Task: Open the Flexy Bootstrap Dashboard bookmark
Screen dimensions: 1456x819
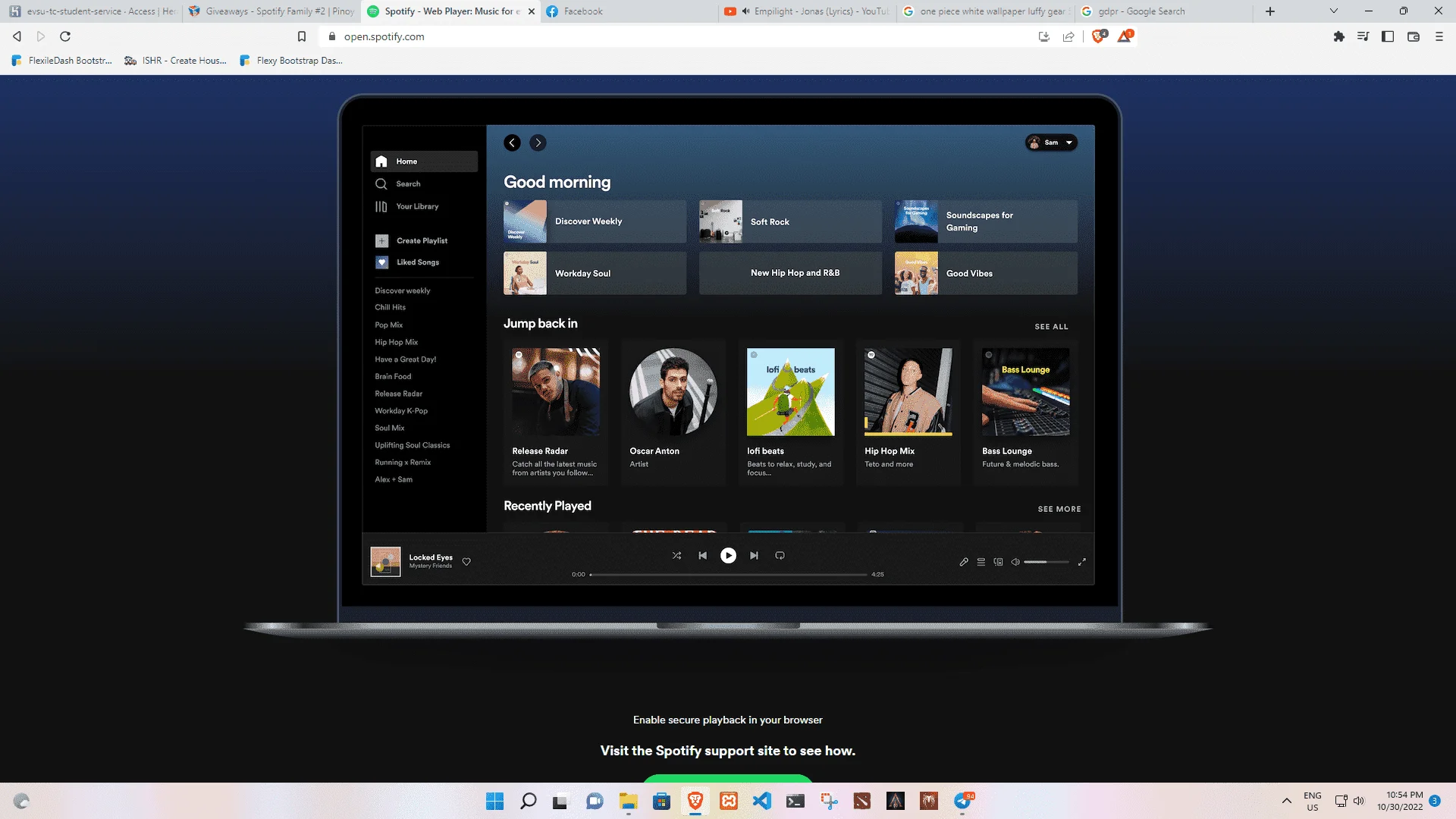Action: [291, 61]
